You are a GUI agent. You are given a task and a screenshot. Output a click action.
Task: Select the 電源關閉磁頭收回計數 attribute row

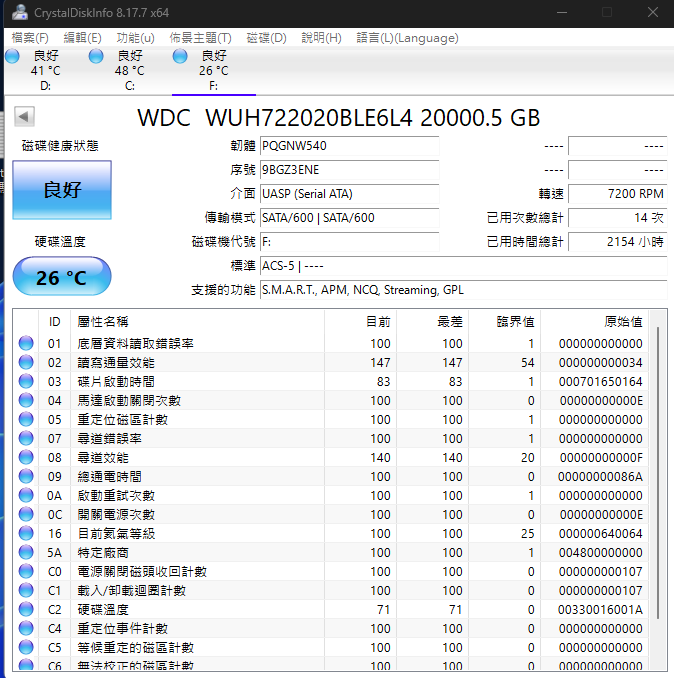click(x=331, y=572)
